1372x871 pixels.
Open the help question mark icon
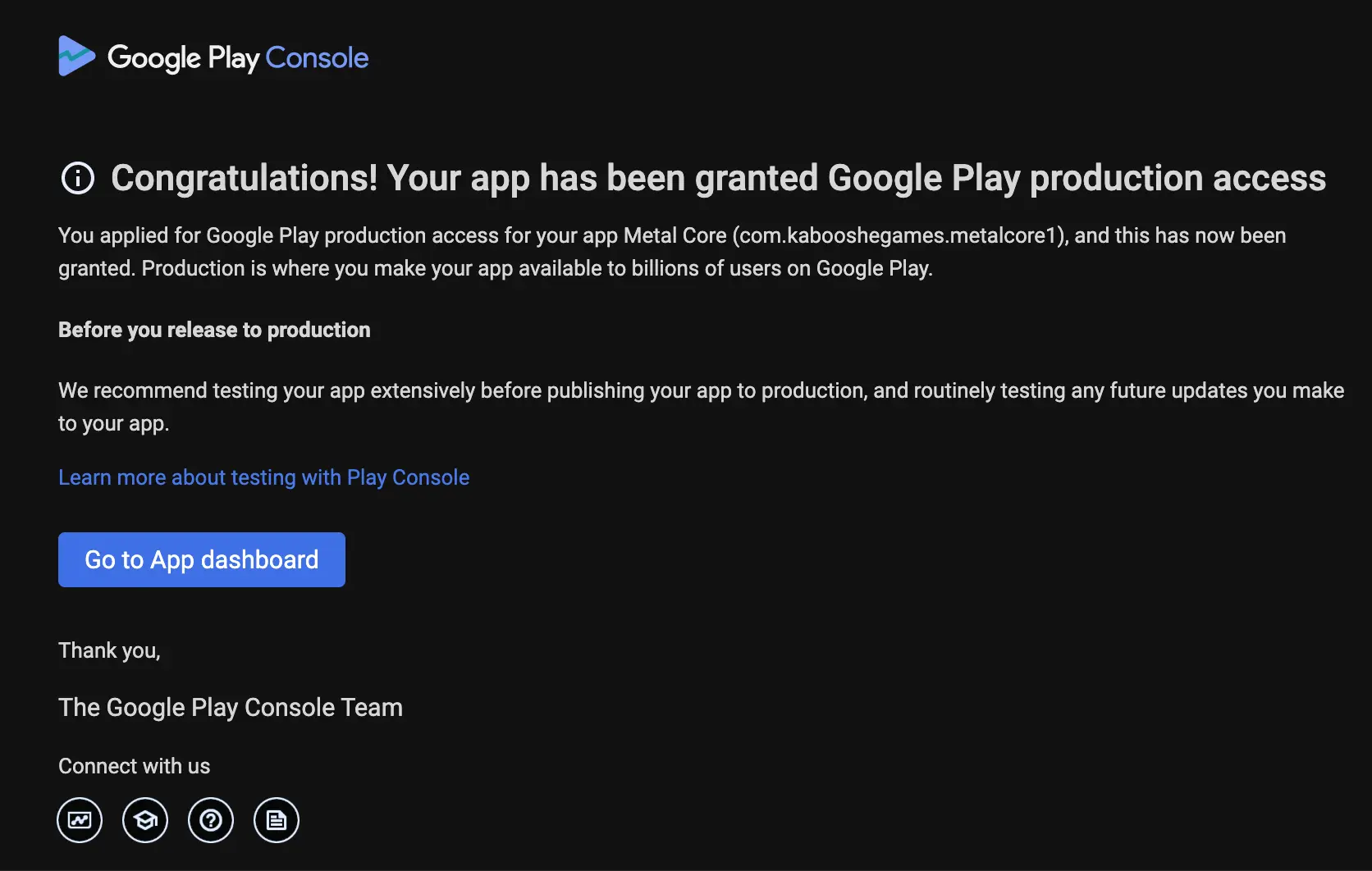point(211,820)
